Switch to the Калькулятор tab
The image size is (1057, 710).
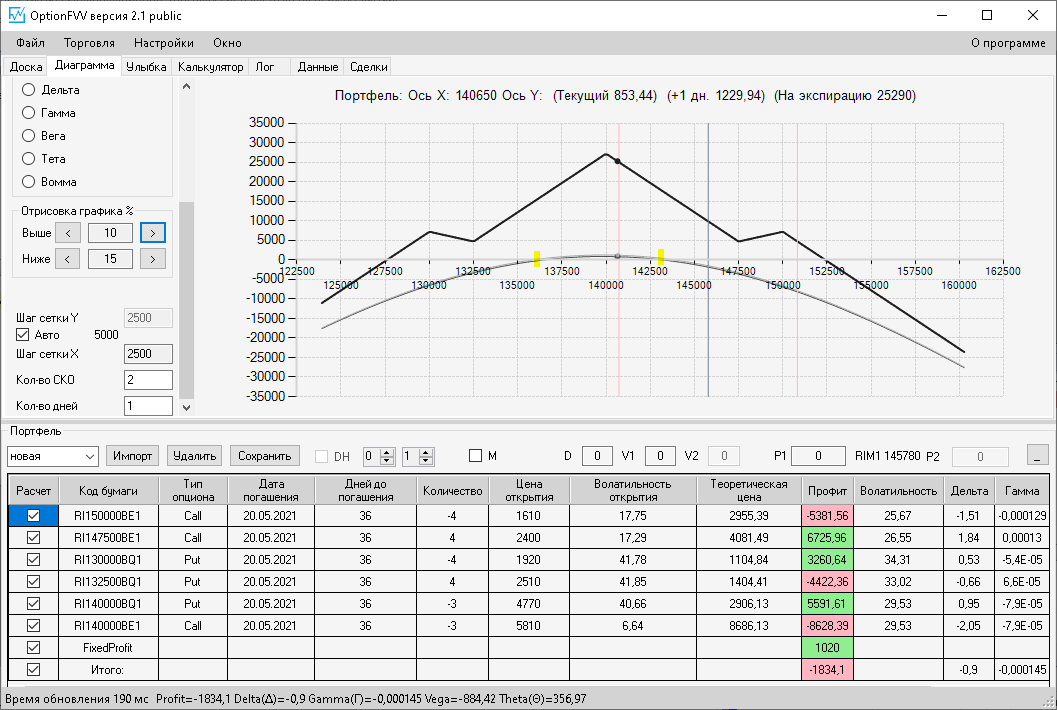(210, 67)
